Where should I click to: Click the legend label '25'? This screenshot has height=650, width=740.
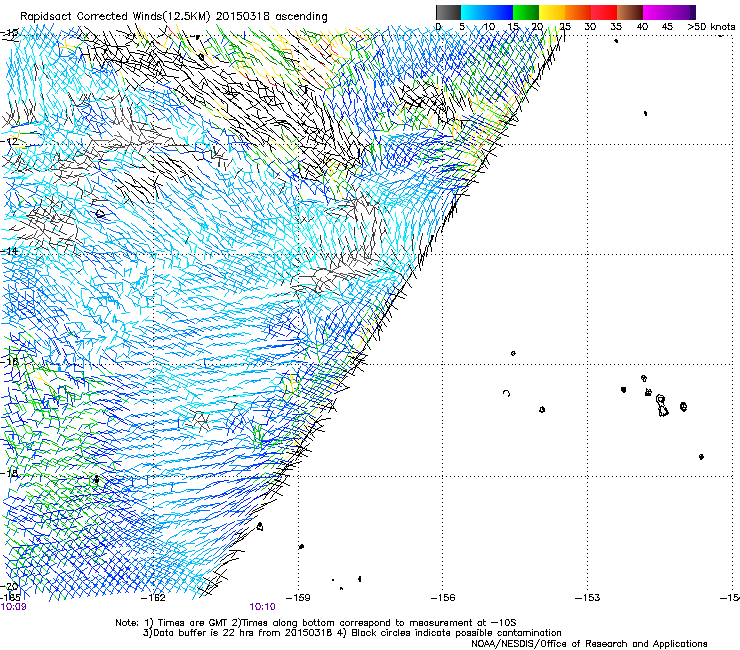pos(565,26)
